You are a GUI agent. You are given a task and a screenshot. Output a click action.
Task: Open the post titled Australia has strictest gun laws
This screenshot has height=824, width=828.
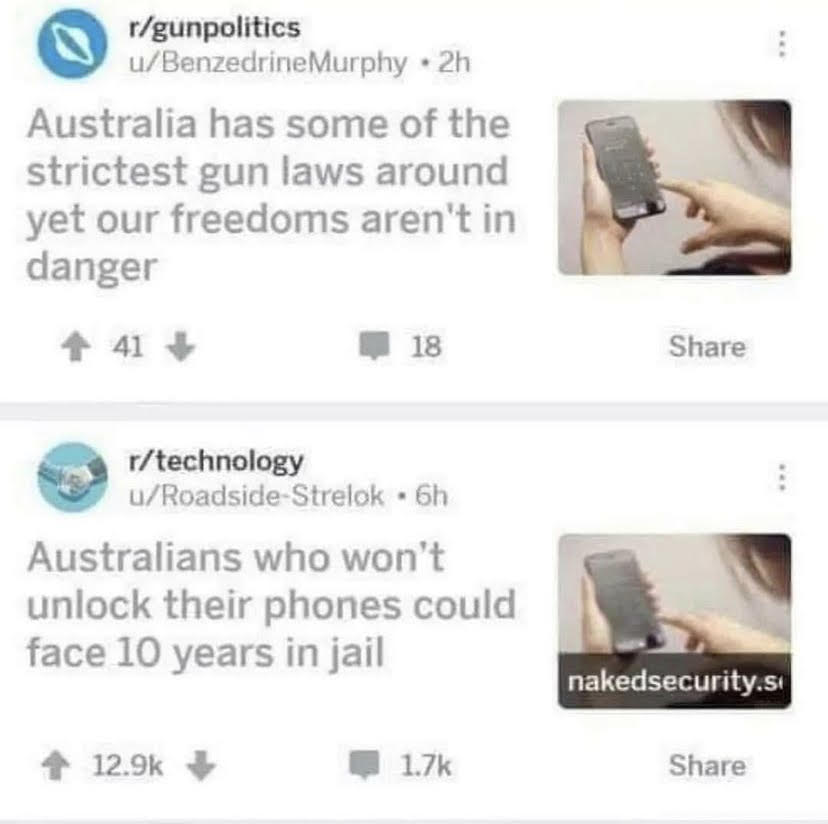[x=271, y=195]
